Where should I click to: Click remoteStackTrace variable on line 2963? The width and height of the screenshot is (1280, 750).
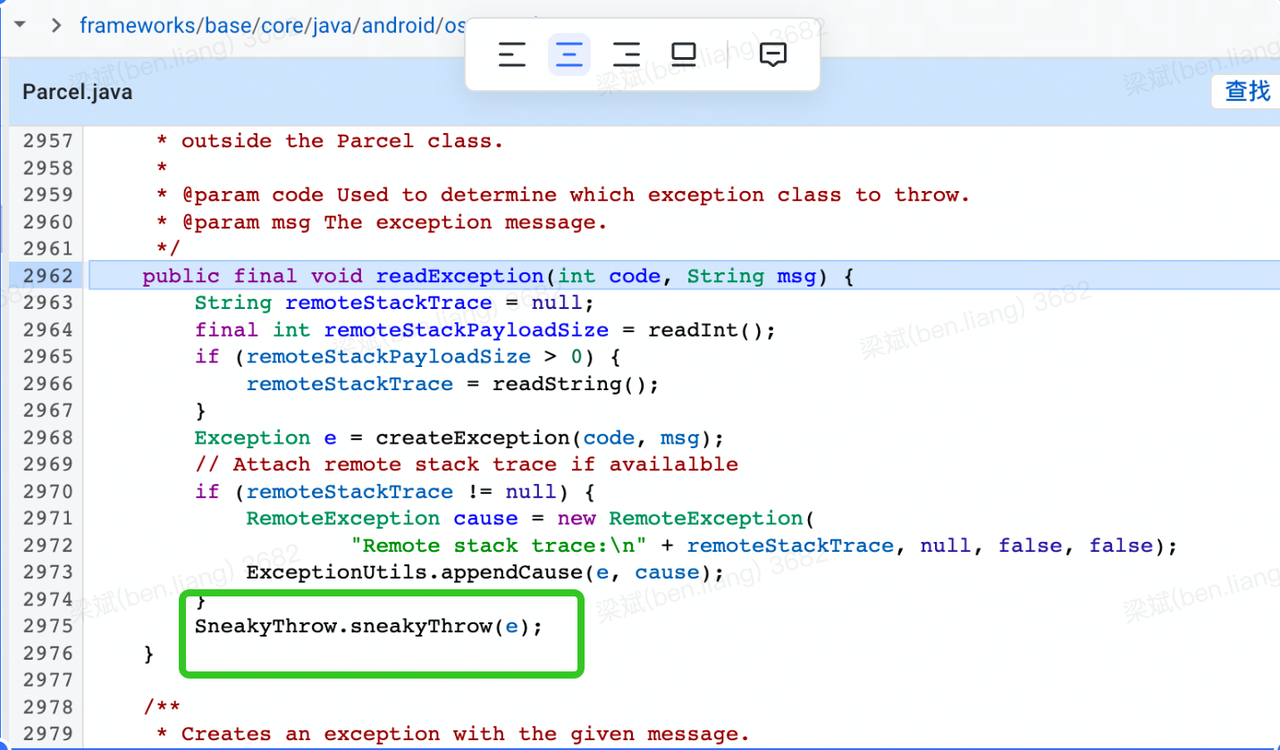click(389, 302)
